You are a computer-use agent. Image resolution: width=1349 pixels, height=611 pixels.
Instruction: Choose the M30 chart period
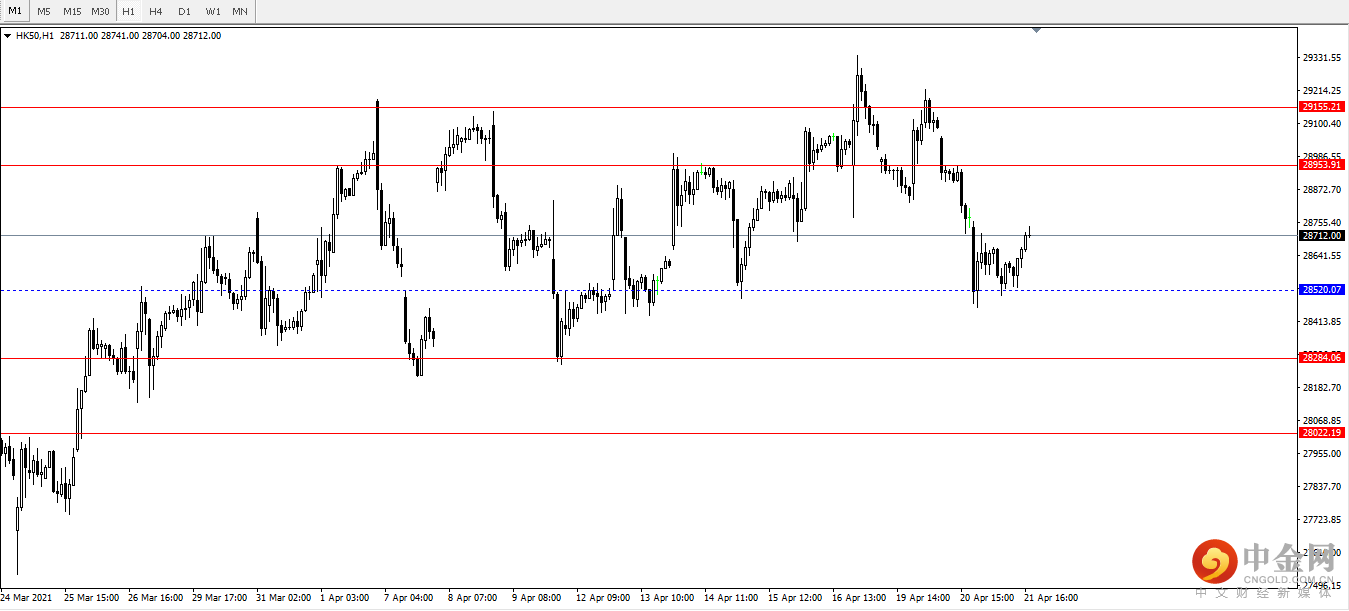(x=100, y=11)
